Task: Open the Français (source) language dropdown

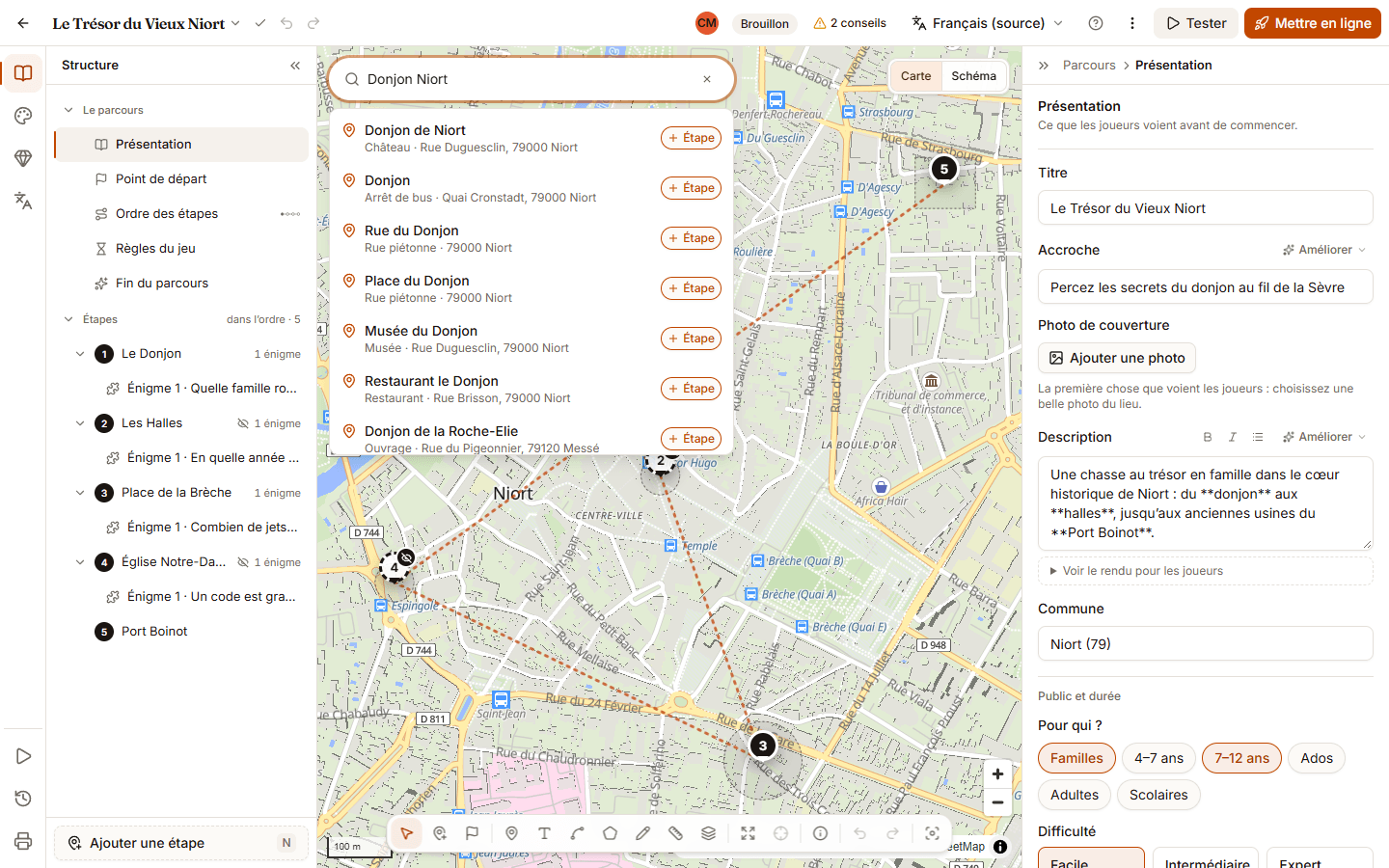Action: pyautogui.click(x=987, y=23)
